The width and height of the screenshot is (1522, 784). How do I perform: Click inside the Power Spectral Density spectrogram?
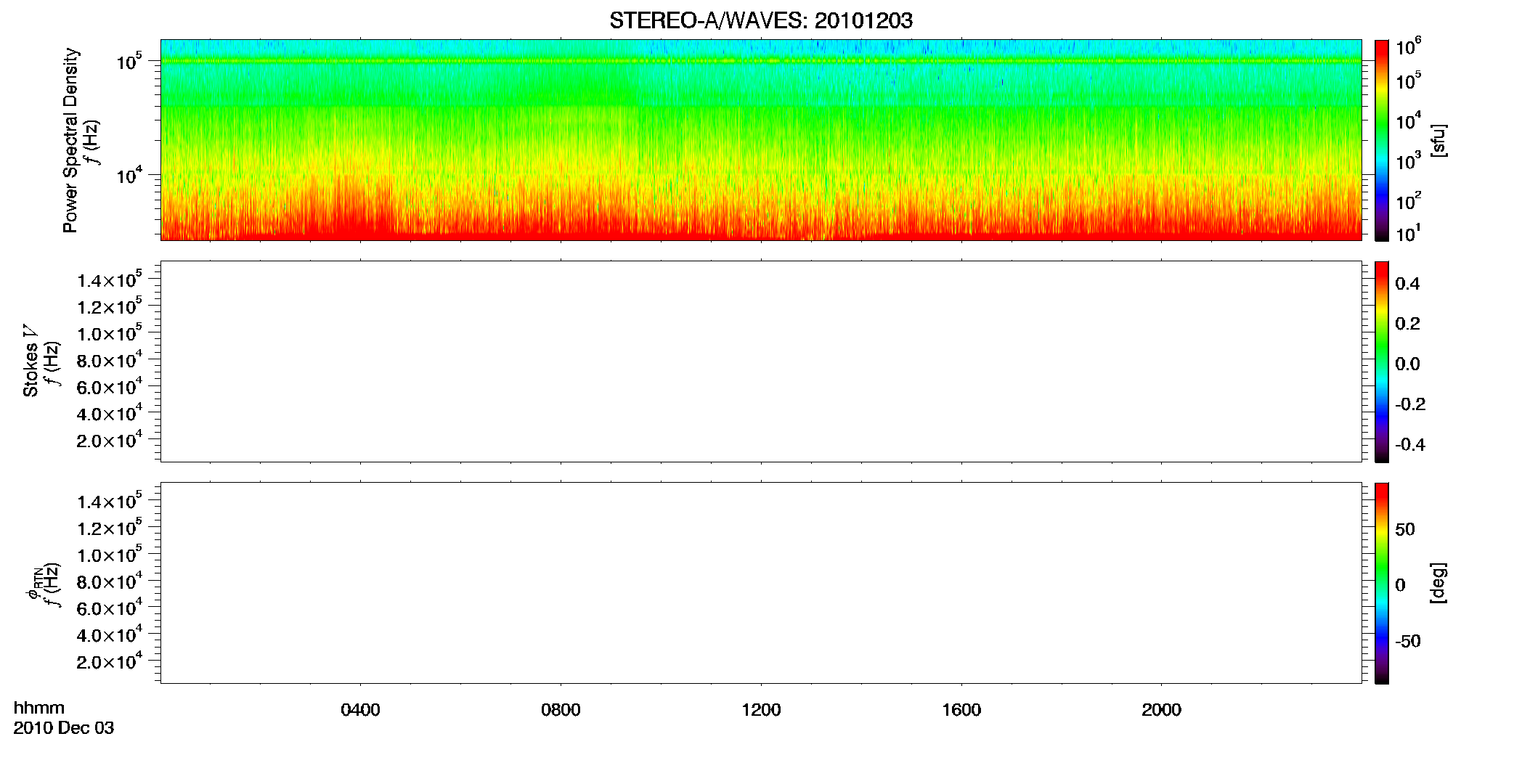tap(761, 139)
